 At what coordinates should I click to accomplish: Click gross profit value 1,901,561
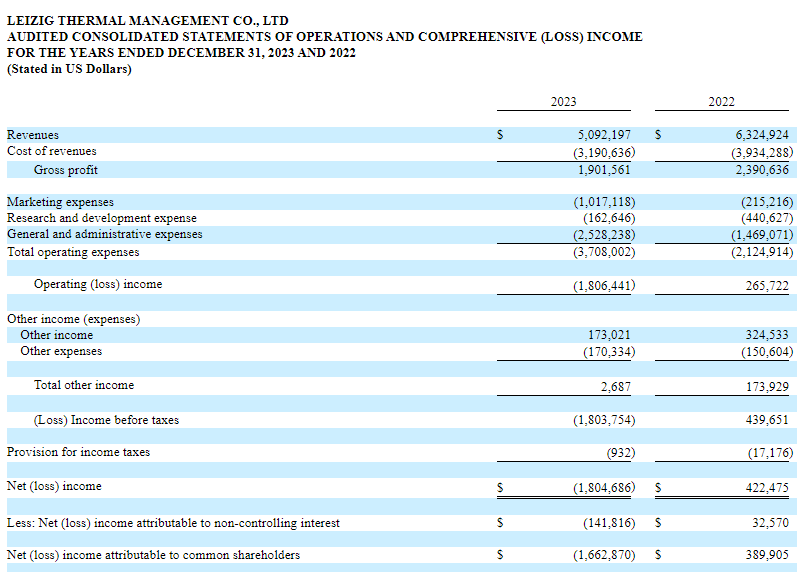pyautogui.click(x=604, y=170)
